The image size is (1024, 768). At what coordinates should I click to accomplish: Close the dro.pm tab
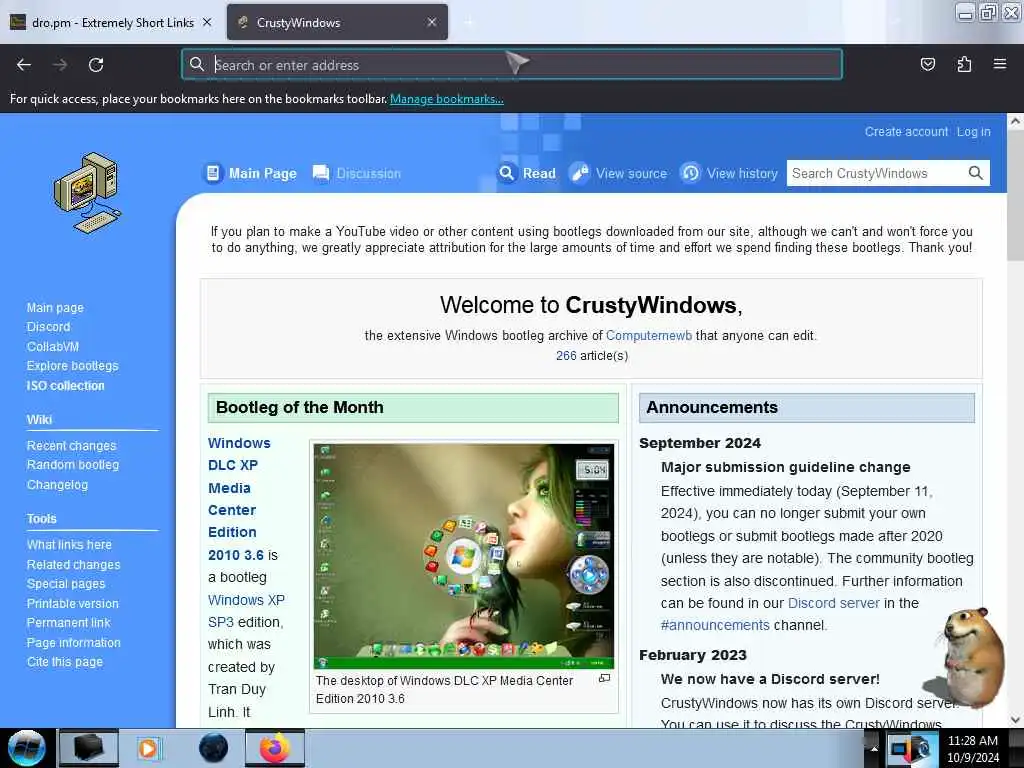207,22
